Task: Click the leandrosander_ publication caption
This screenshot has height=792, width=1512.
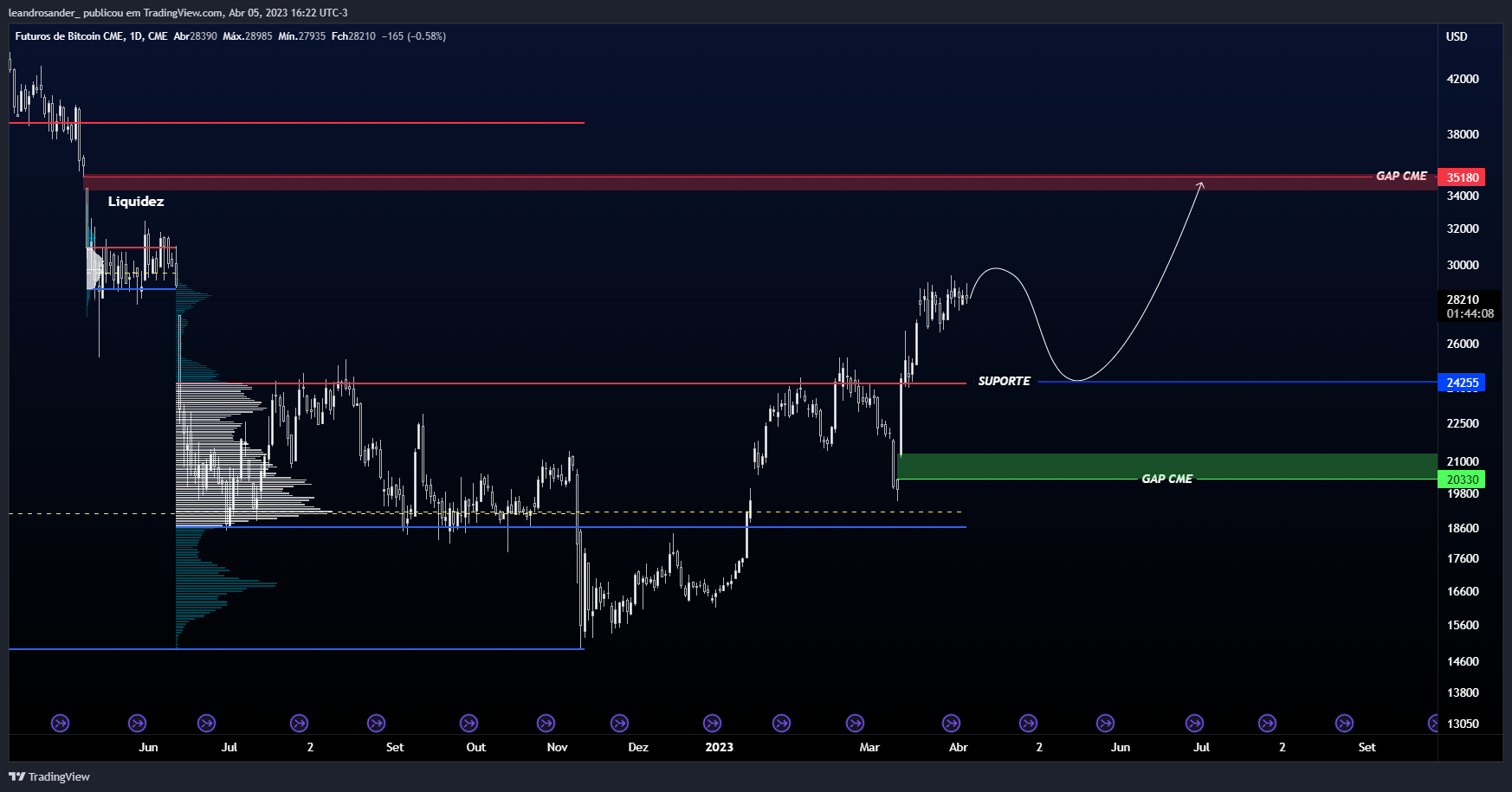Action: (178, 13)
